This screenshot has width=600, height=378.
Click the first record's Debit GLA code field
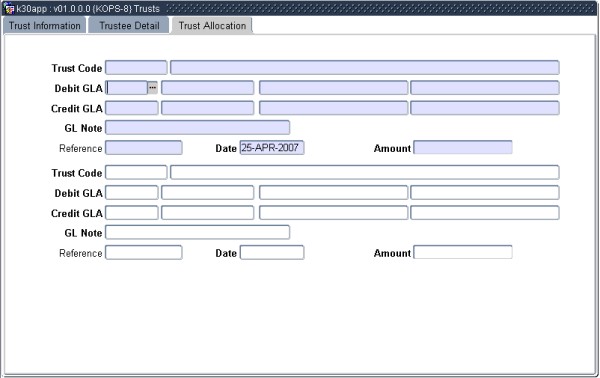(127, 88)
